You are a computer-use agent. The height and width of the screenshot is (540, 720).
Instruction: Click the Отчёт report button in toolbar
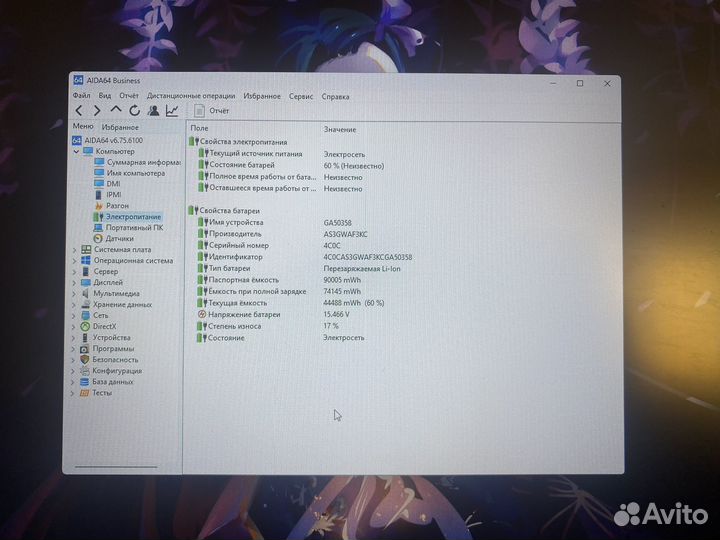coord(212,111)
